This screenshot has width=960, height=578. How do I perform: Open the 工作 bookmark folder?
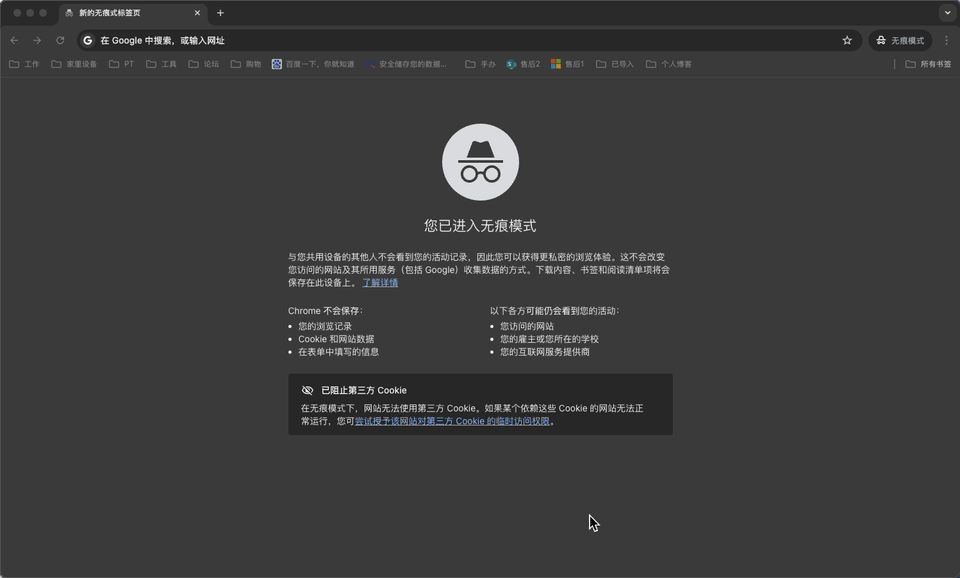pyautogui.click(x=25, y=63)
